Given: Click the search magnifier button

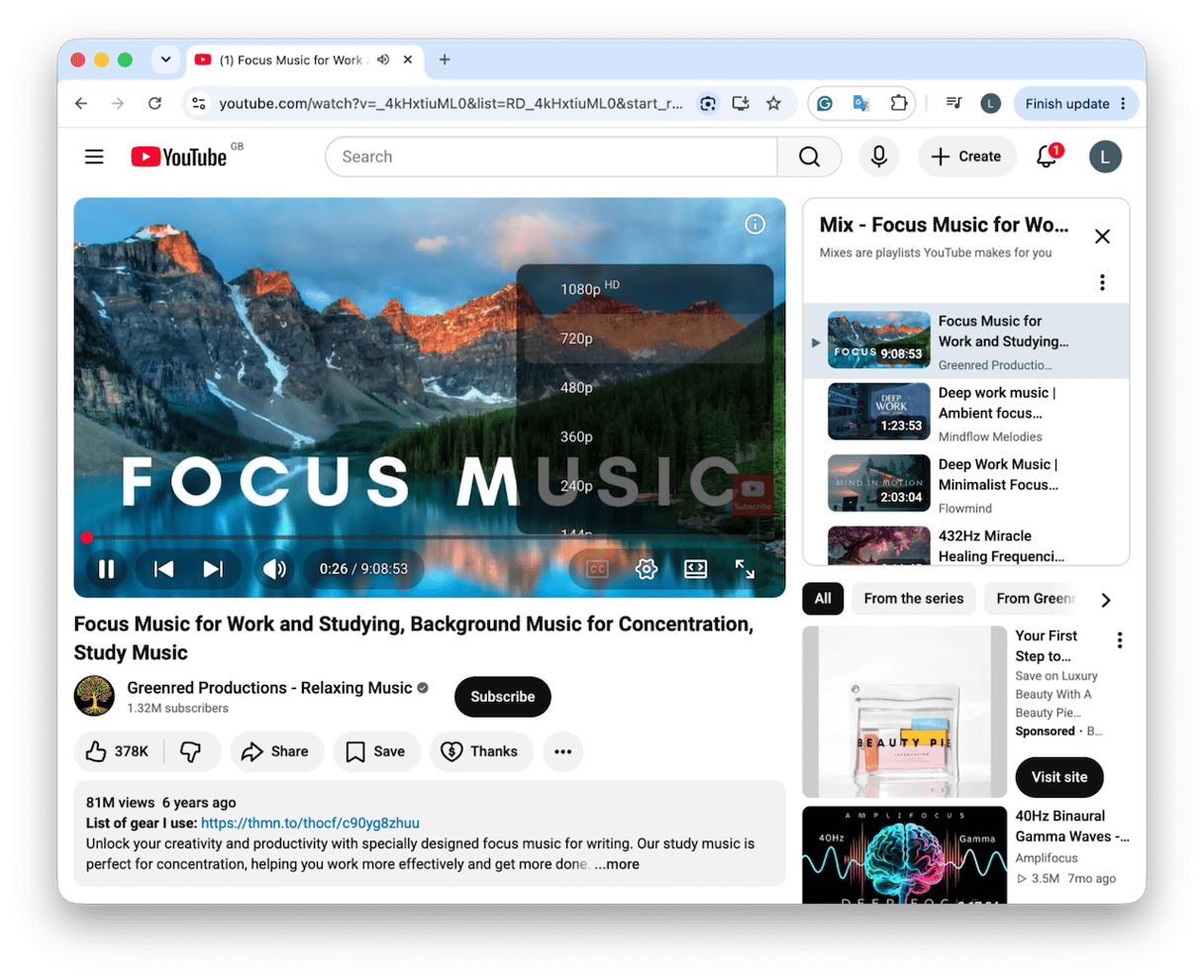Looking at the screenshot, I should (x=809, y=156).
